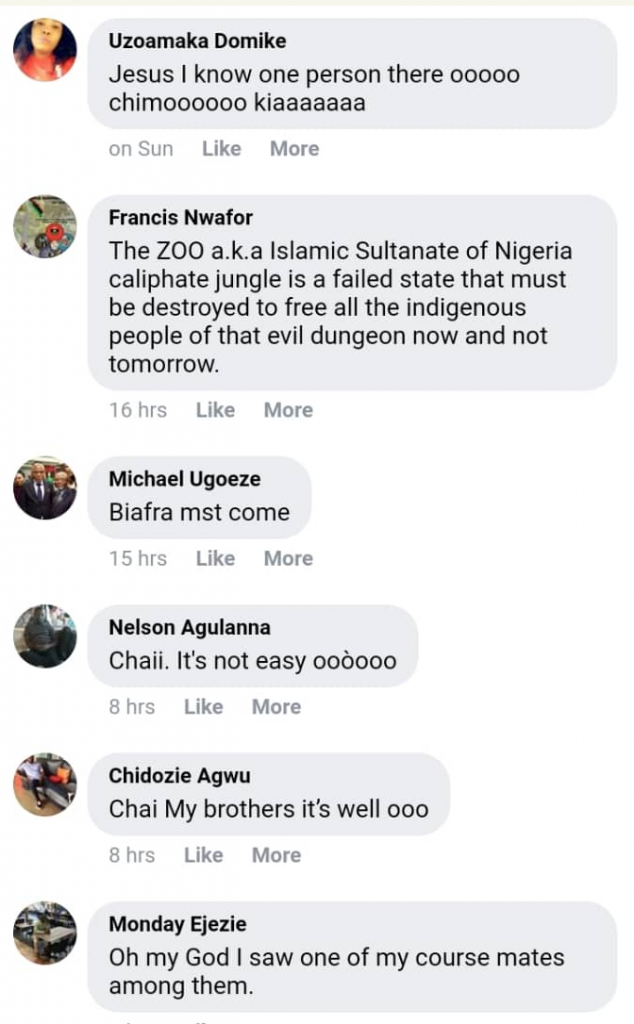Open Michael Ugoeze's profile picture
This screenshot has width=634, height=1024.
[45, 488]
